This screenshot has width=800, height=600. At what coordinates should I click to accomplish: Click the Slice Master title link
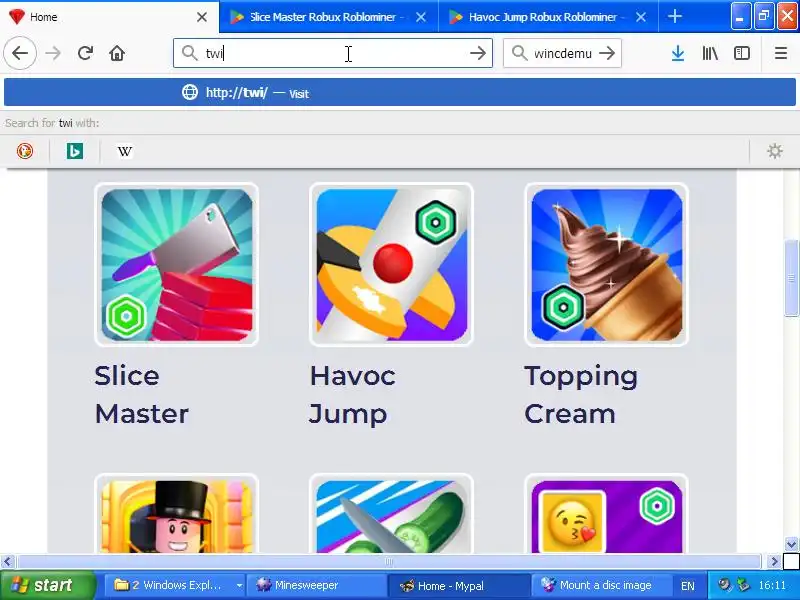(x=142, y=395)
